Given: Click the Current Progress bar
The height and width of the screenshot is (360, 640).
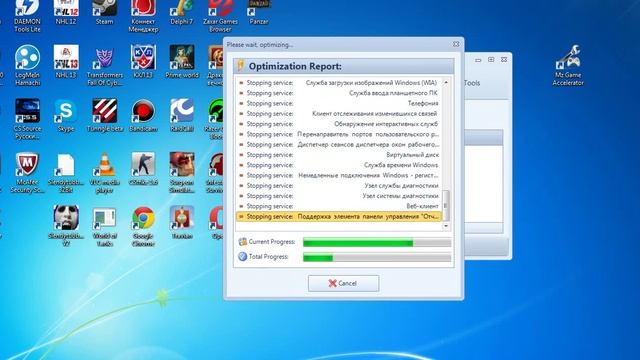Looking at the screenshot, I should [x=377, y=242].
